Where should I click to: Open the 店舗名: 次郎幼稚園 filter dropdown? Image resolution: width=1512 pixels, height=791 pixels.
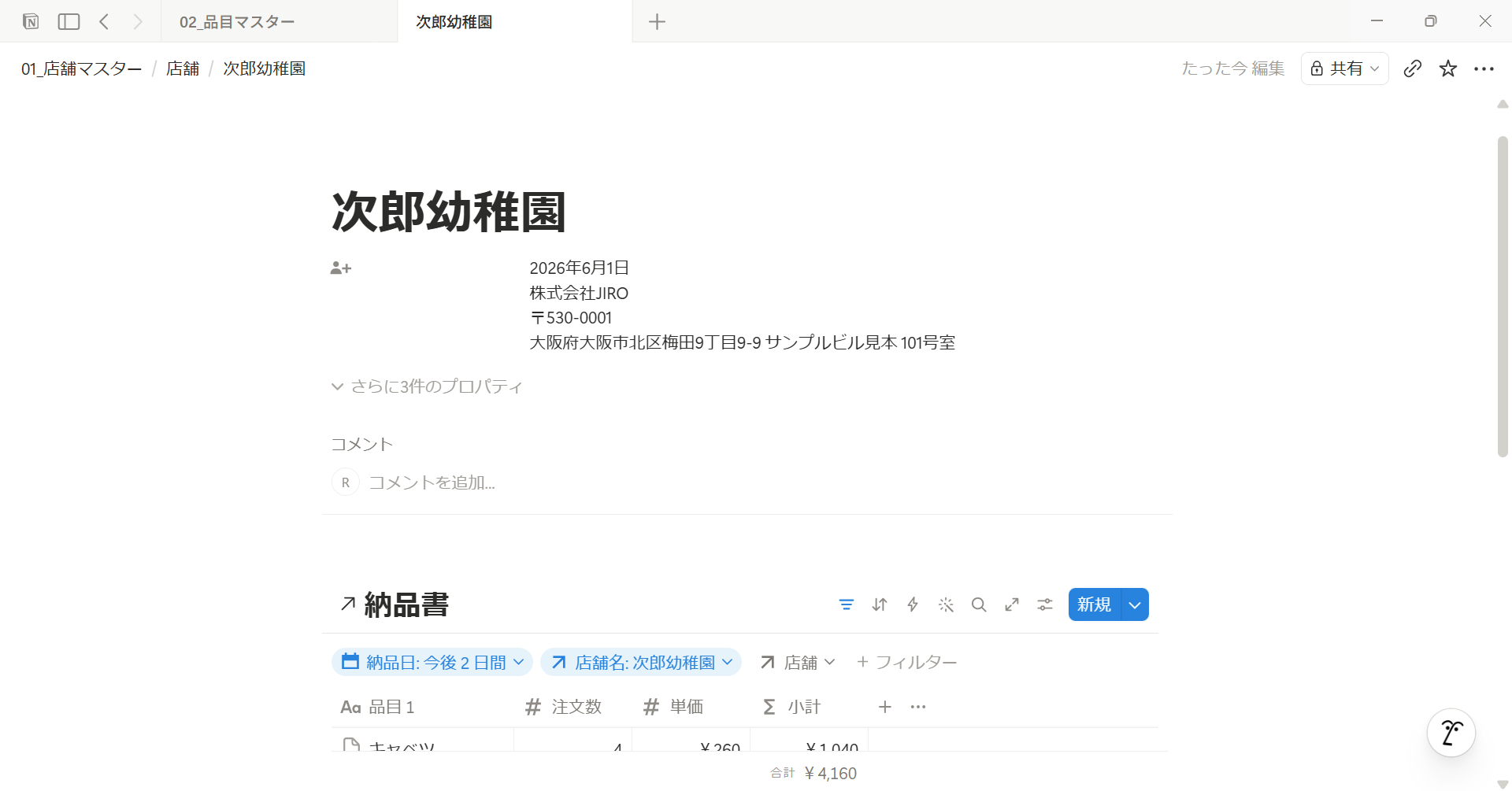[641, 662]
